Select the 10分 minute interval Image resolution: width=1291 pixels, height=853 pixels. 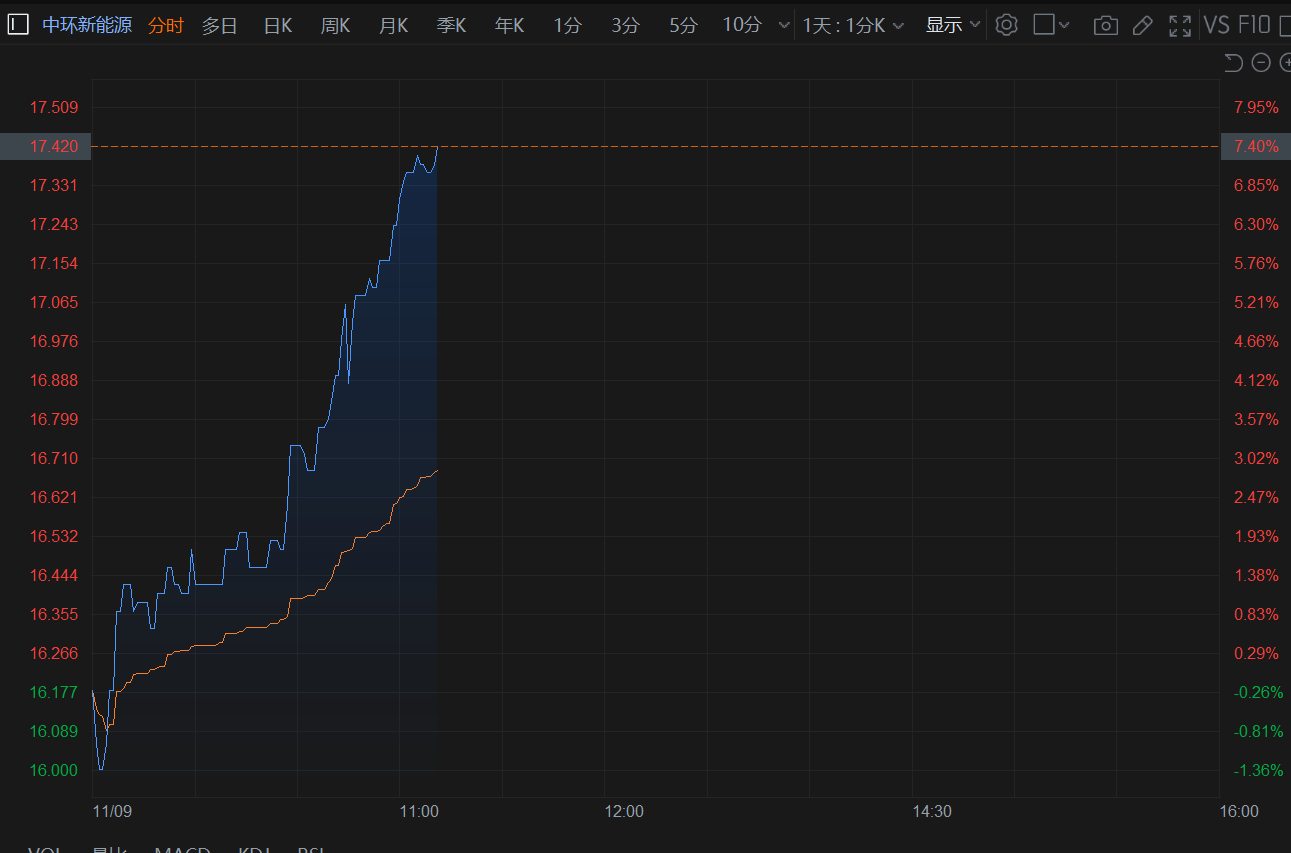tap(742, 25)
